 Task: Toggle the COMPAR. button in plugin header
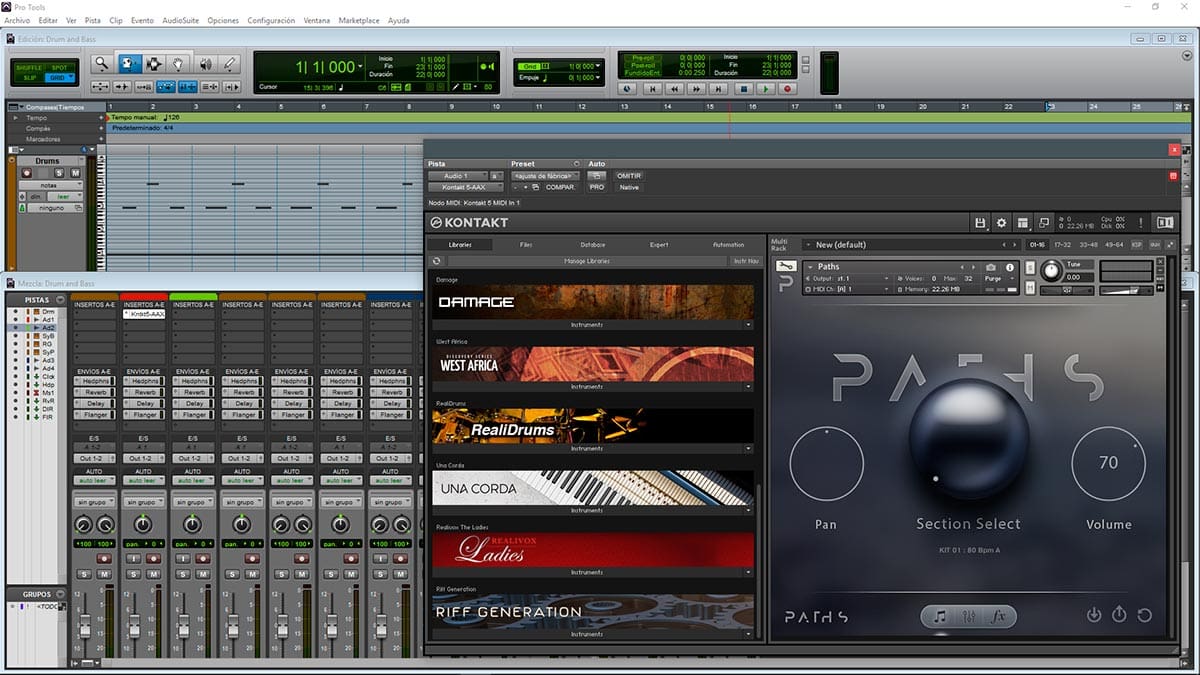pyautogui.click(x=560, y=187)
